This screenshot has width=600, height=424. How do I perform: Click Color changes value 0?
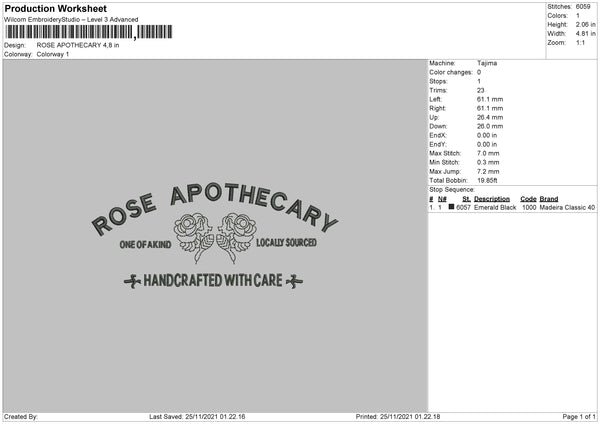point(479,72)
